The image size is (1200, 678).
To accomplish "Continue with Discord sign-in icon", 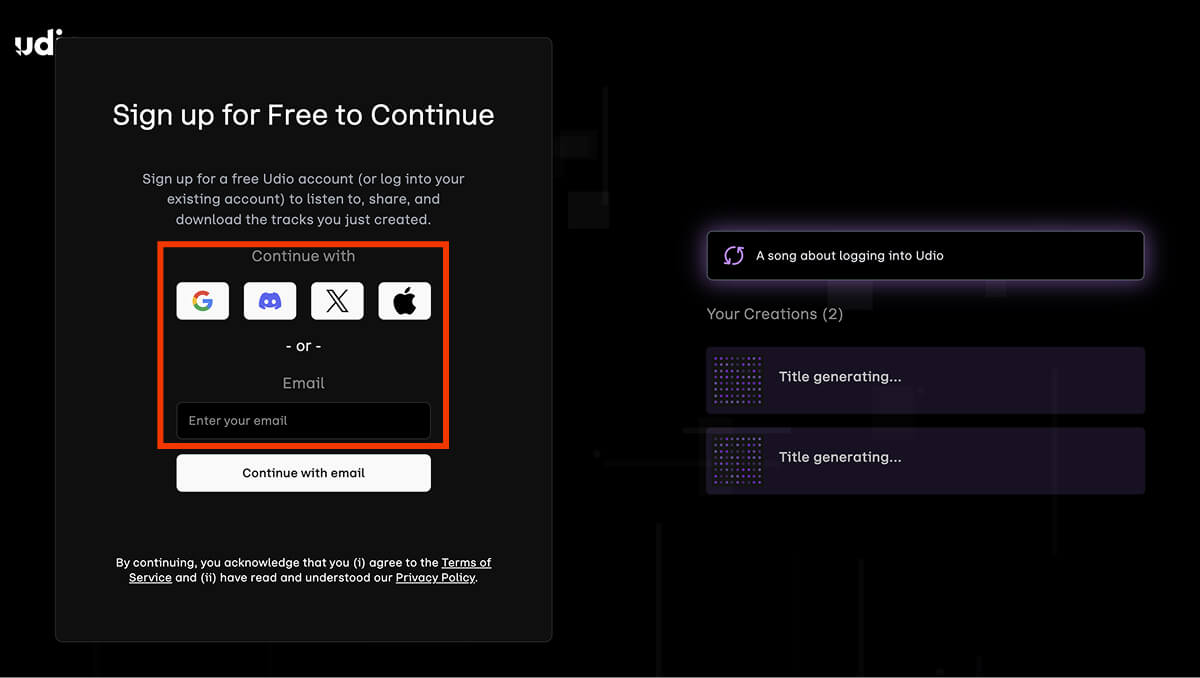I will (270, 301).
